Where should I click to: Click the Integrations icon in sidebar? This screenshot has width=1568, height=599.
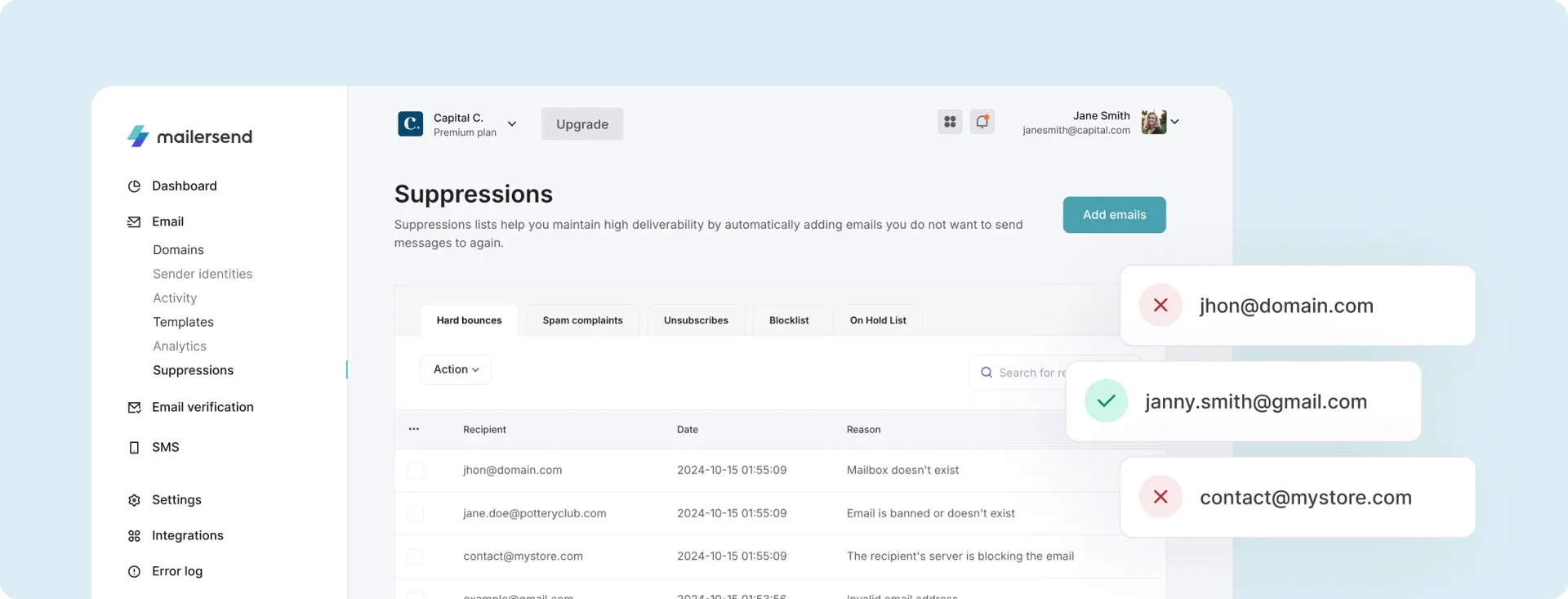coord(134,536)
